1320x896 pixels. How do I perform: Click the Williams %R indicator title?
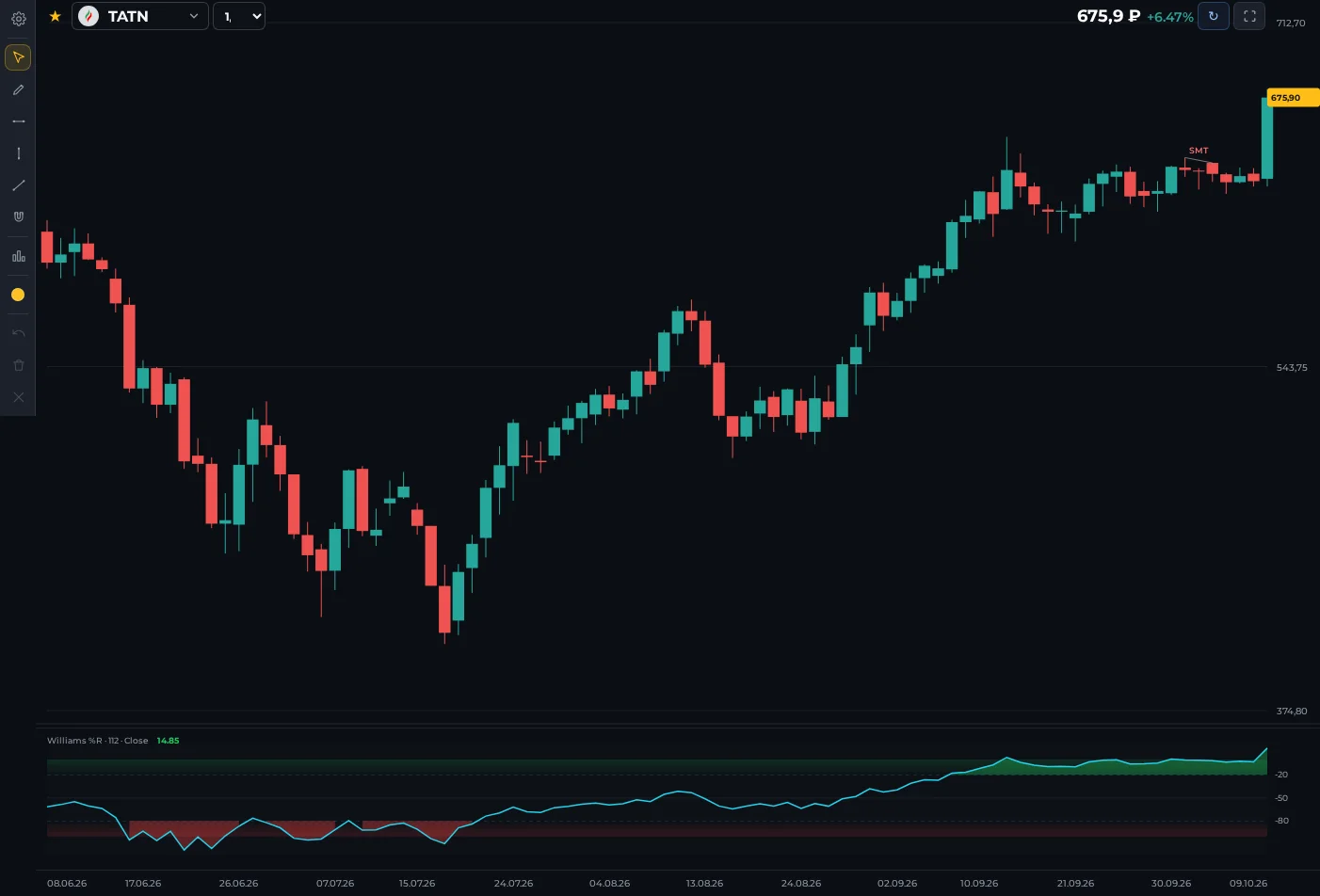[x=98, y=741]
